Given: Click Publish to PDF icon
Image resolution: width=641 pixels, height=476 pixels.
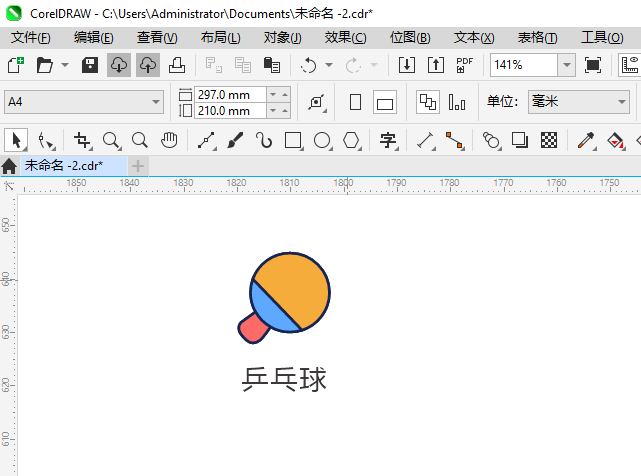Looking at the screenshot, I should coord(465,65).
